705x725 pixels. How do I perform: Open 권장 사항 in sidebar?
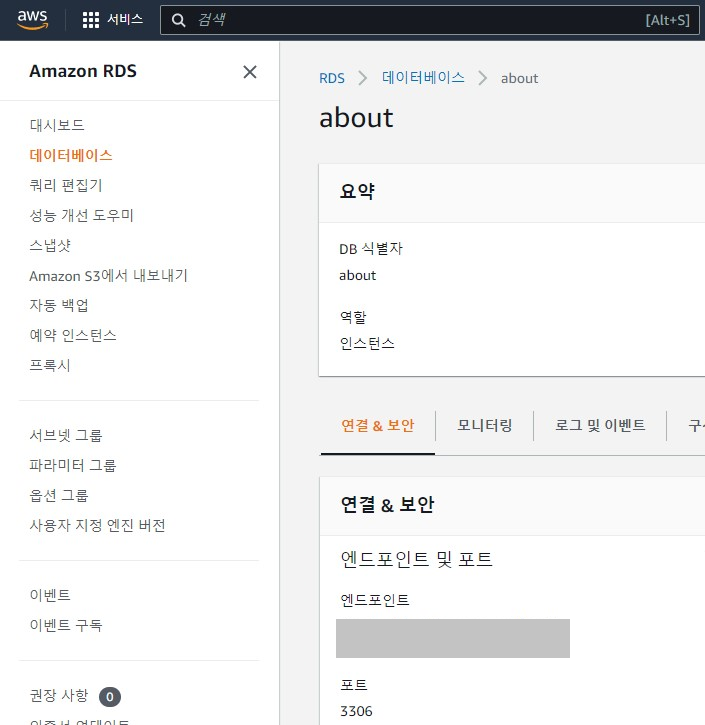coord(59,695)
